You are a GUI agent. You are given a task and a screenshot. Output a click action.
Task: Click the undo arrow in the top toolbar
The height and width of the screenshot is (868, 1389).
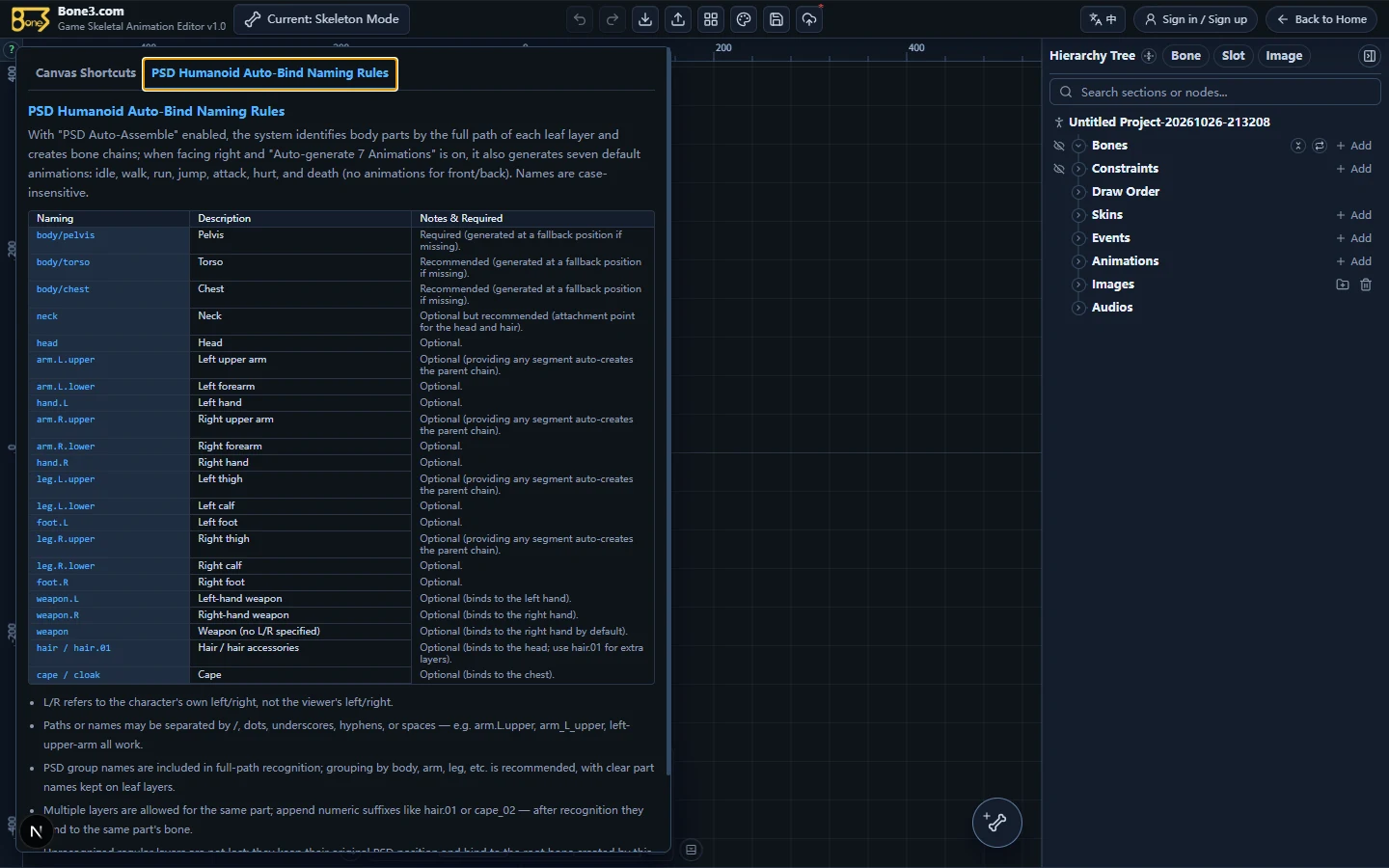pyautogui.click(x=580, y=19)
